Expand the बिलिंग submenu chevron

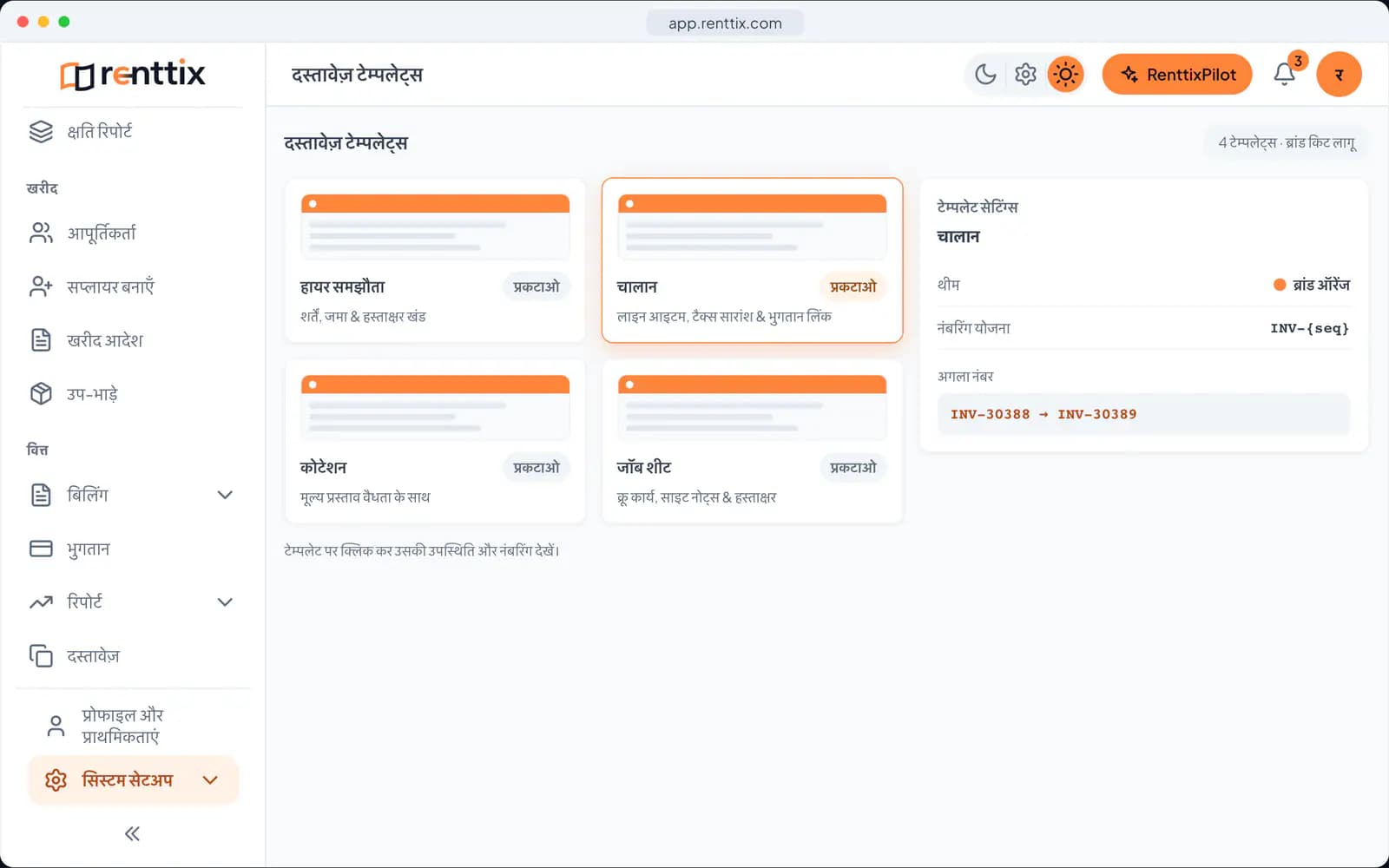[225, 495]
